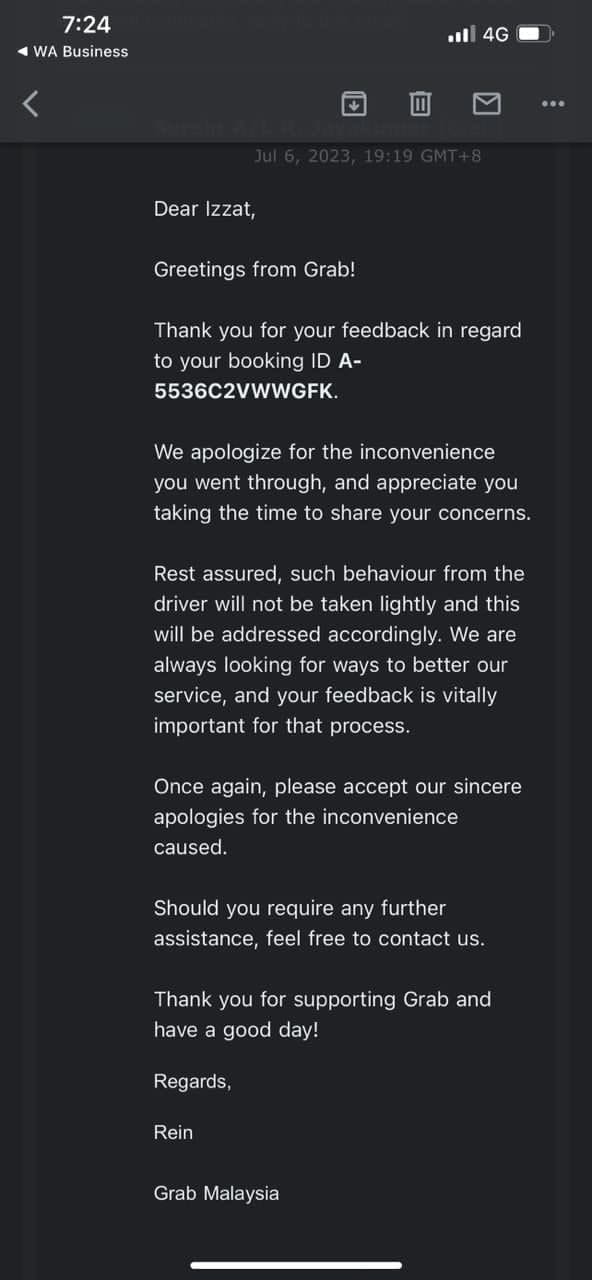Open the three-dot more options menu

553,103
